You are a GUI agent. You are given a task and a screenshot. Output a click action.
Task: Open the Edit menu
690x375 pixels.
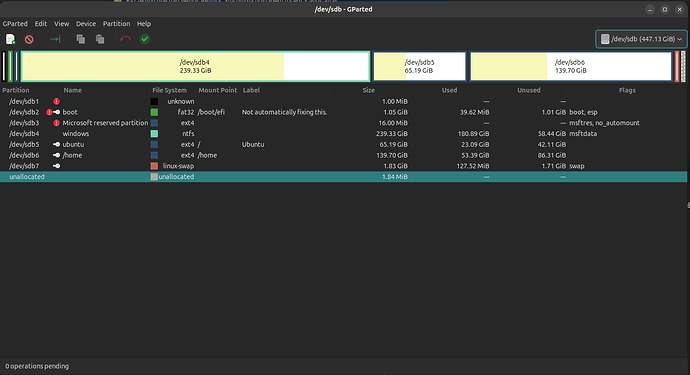pyautogui.click(x=41, y=24)
